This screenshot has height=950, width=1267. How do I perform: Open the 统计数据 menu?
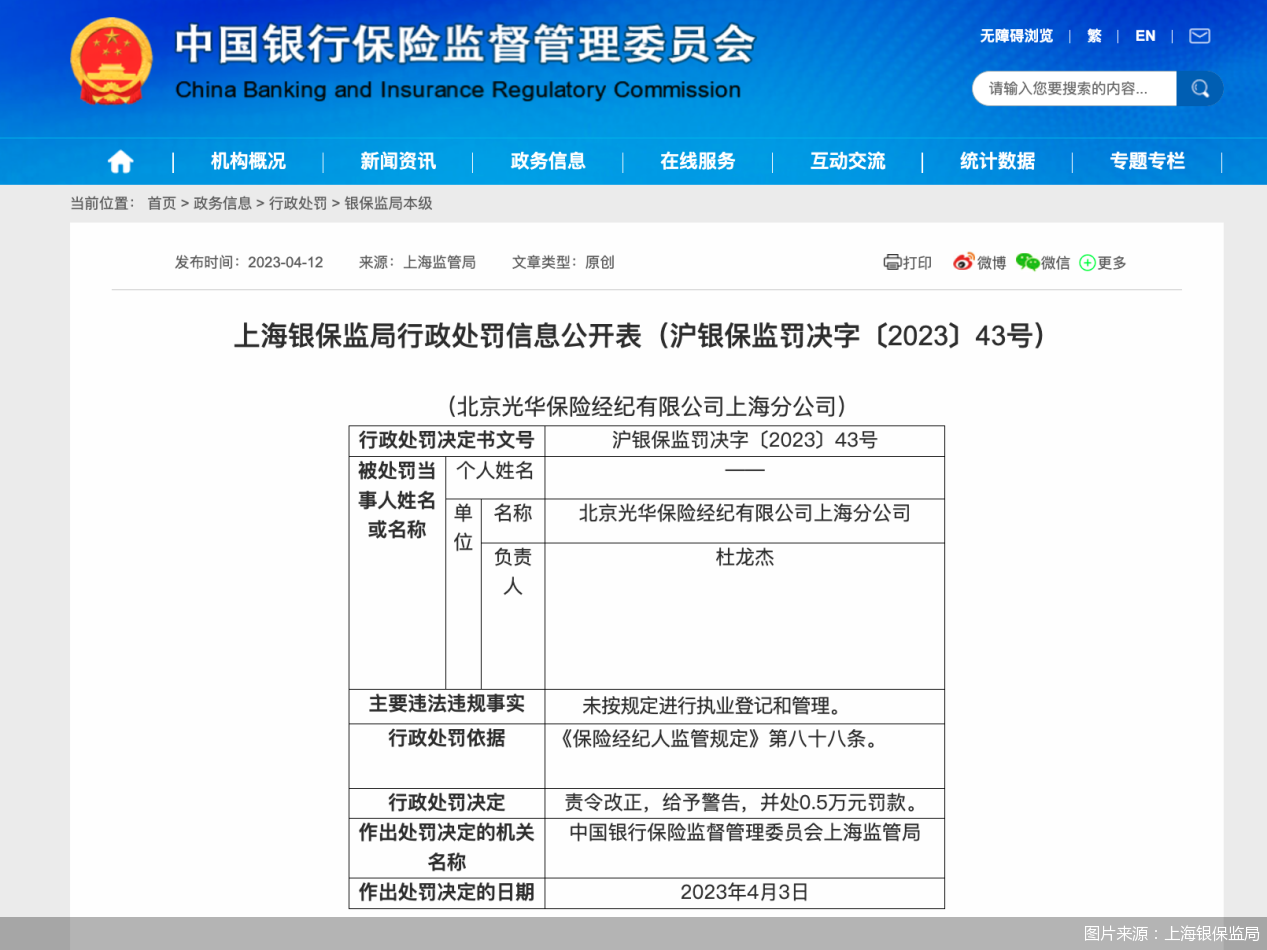click(998, 161)
